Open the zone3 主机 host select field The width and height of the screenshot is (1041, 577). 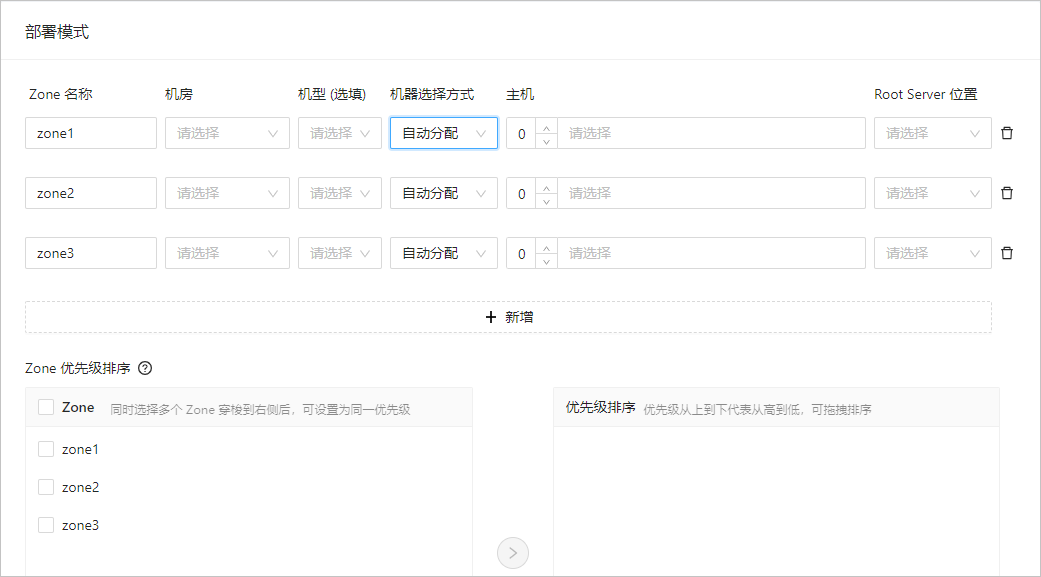[711, 253]
